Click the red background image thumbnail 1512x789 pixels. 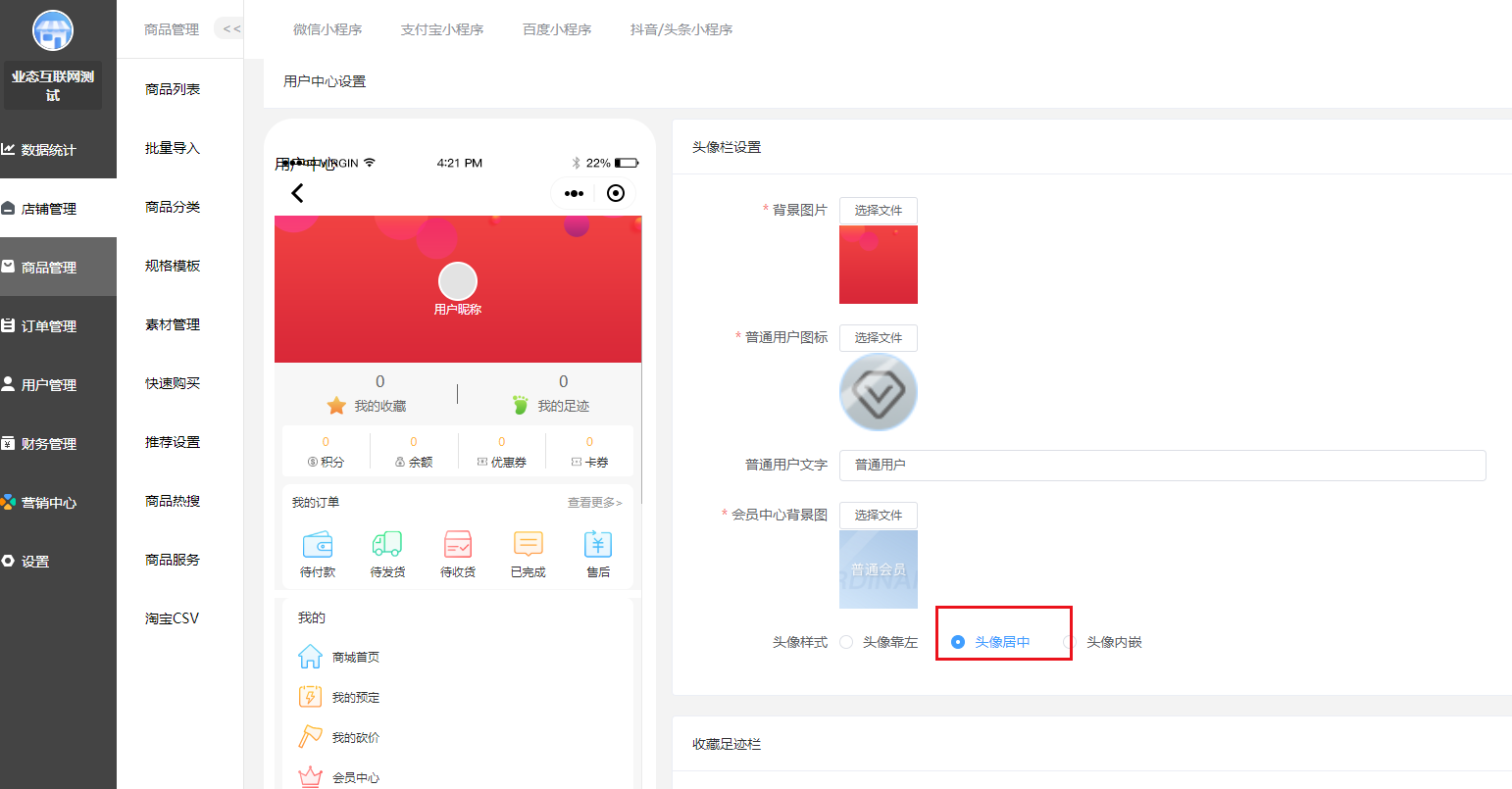pos(879,265)
